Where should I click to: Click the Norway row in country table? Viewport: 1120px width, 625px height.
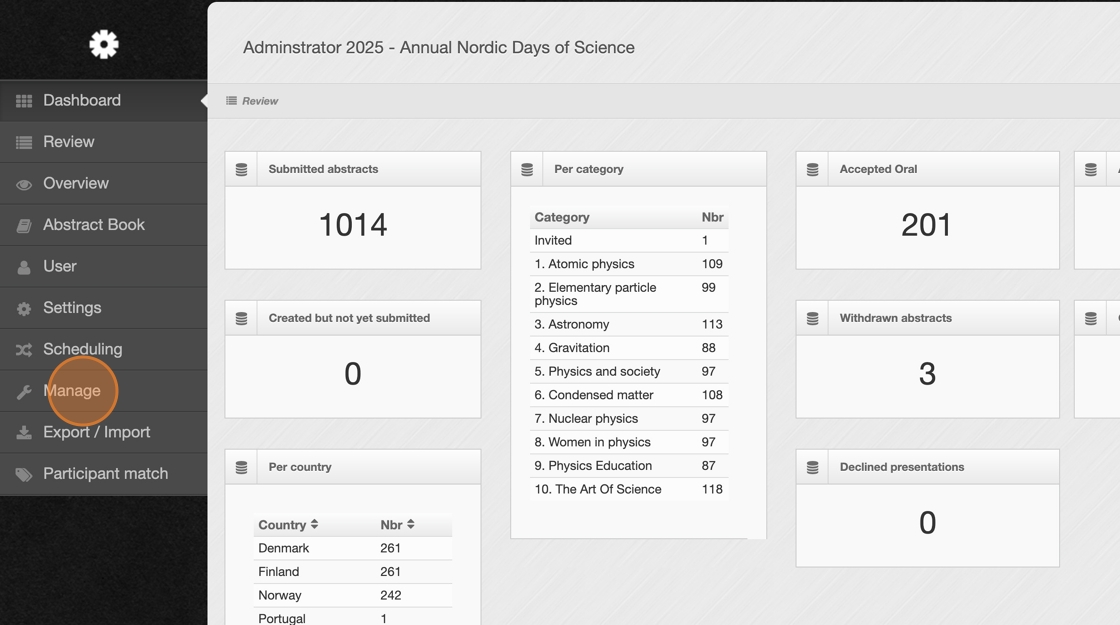[x=353, y=596]
